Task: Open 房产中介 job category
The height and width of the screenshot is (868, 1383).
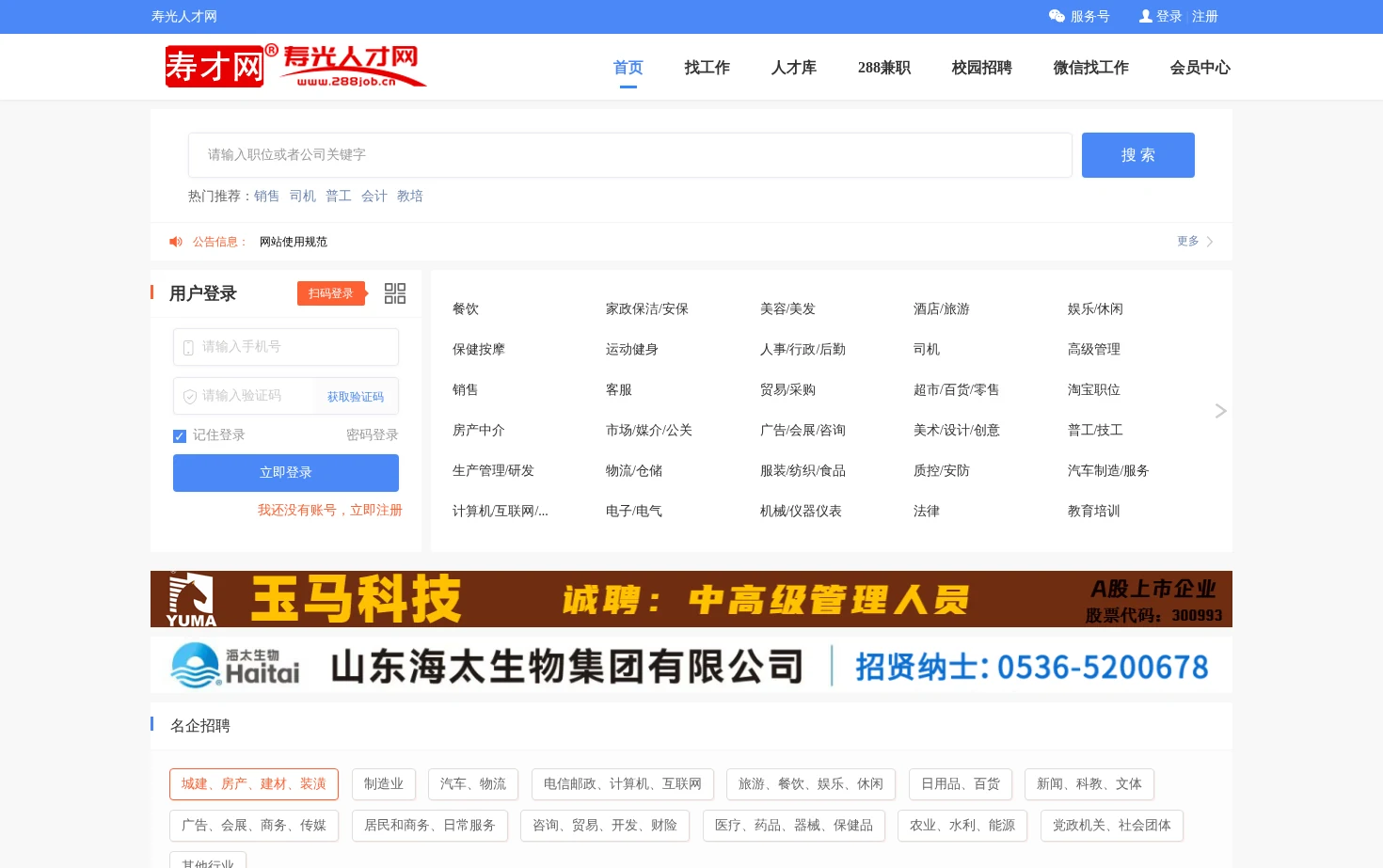Action: 479,430
